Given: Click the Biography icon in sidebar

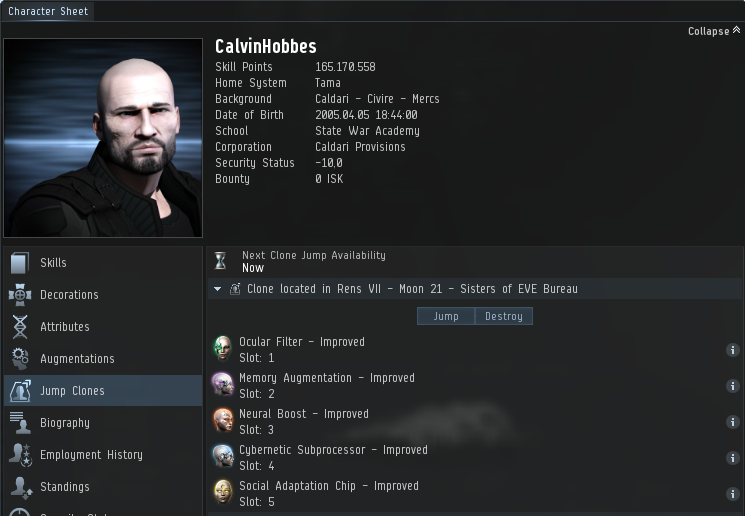Looking at the screenshot, I should click(19, 422).
